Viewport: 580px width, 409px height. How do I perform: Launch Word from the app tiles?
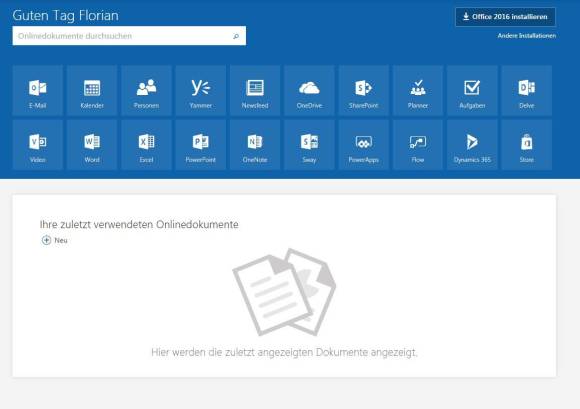click(x=92, y=145)
